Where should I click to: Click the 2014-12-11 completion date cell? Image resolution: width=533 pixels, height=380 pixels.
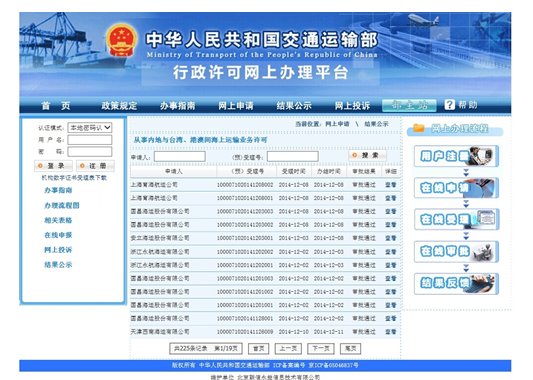click(329, 332)
